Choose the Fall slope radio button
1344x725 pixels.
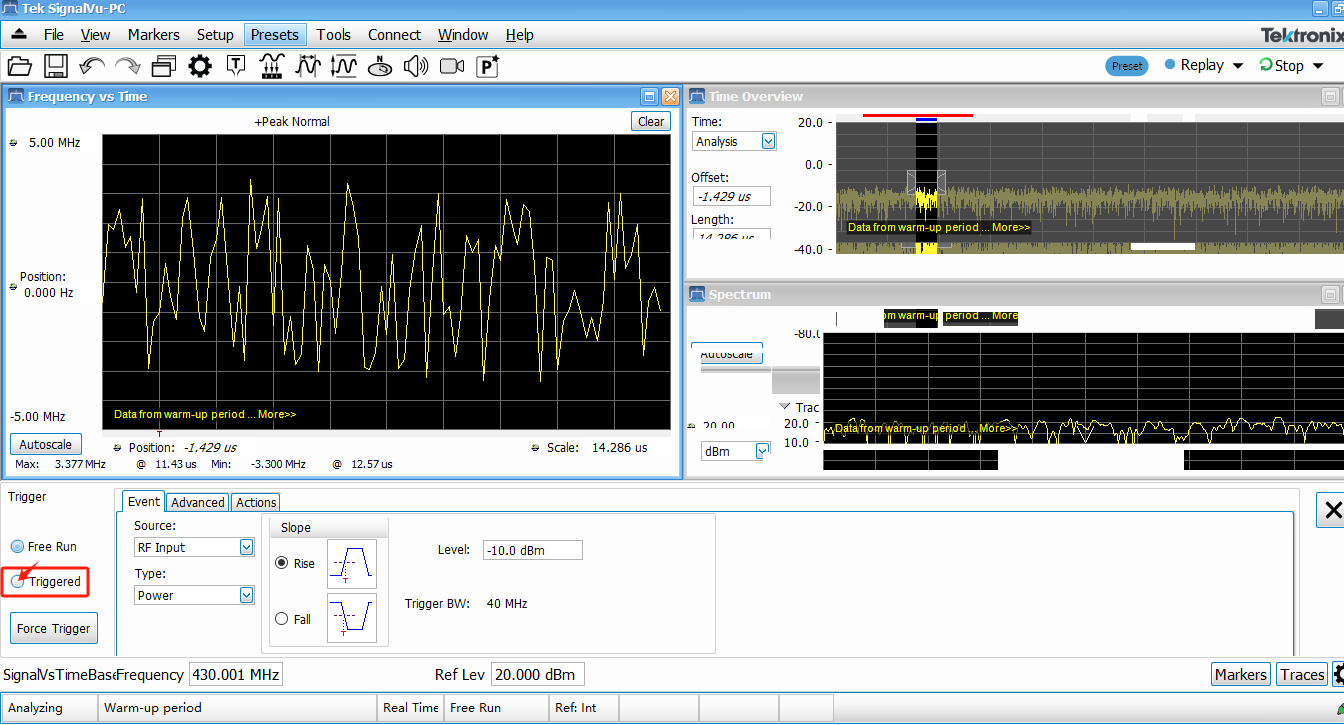pos(282,620)
